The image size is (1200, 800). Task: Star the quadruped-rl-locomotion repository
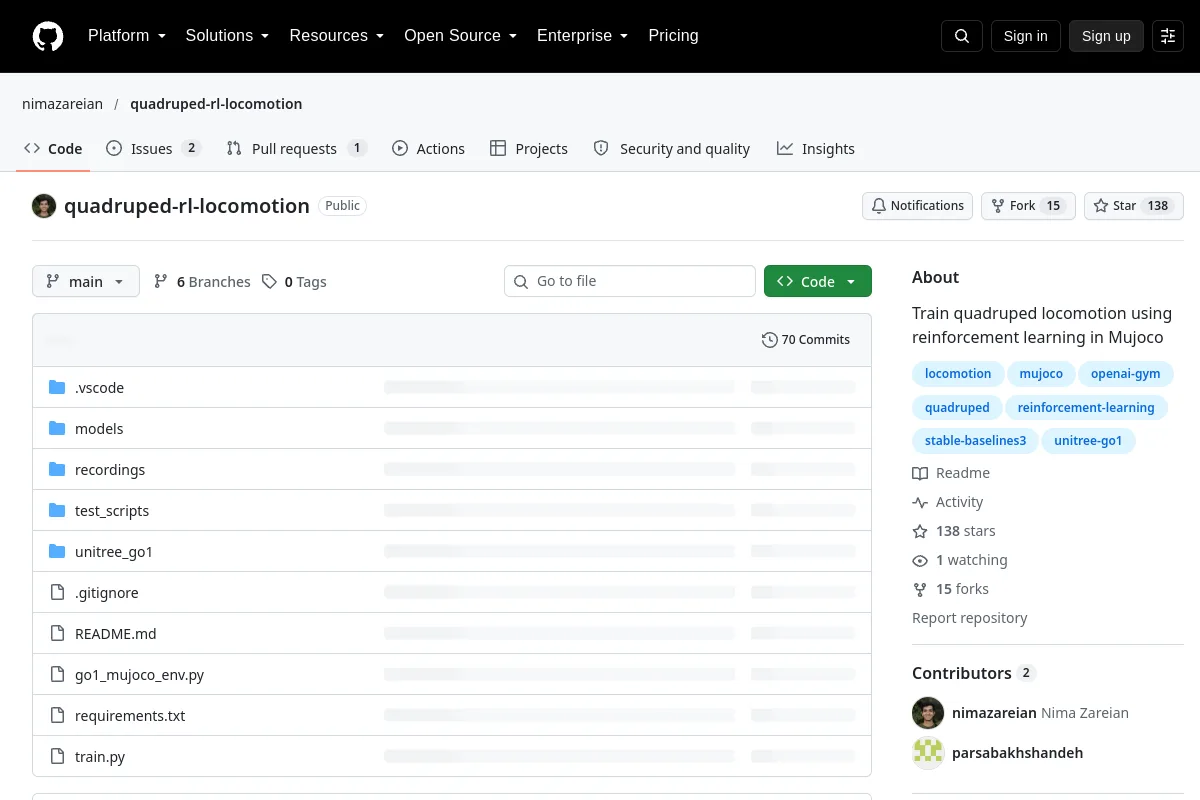(x=1134, y=206)
